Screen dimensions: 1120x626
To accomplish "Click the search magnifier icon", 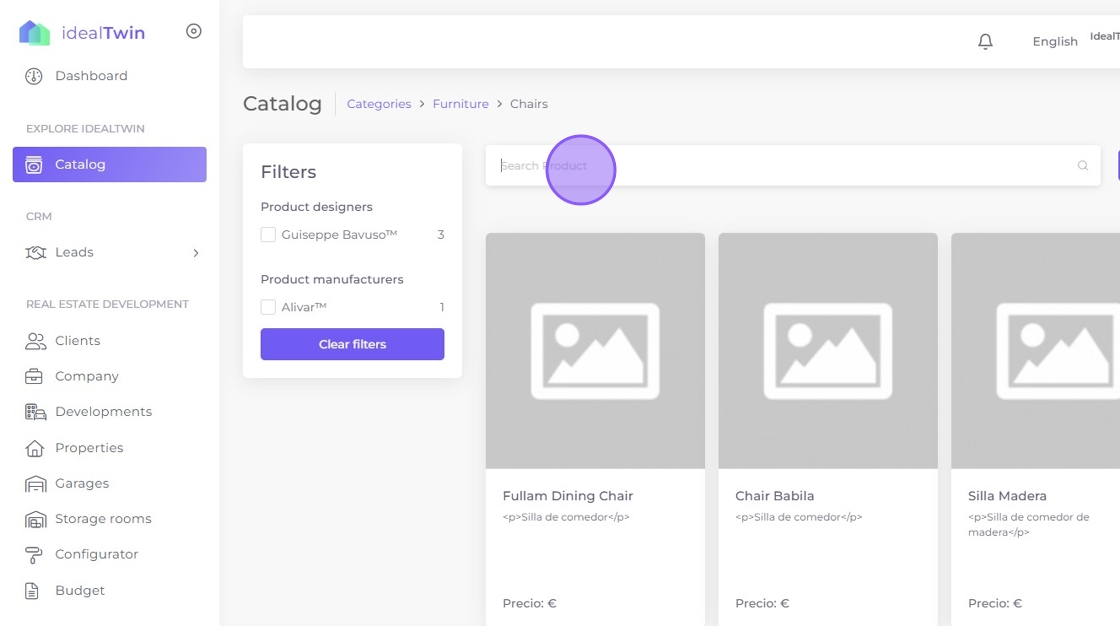I will point(1082,166).
